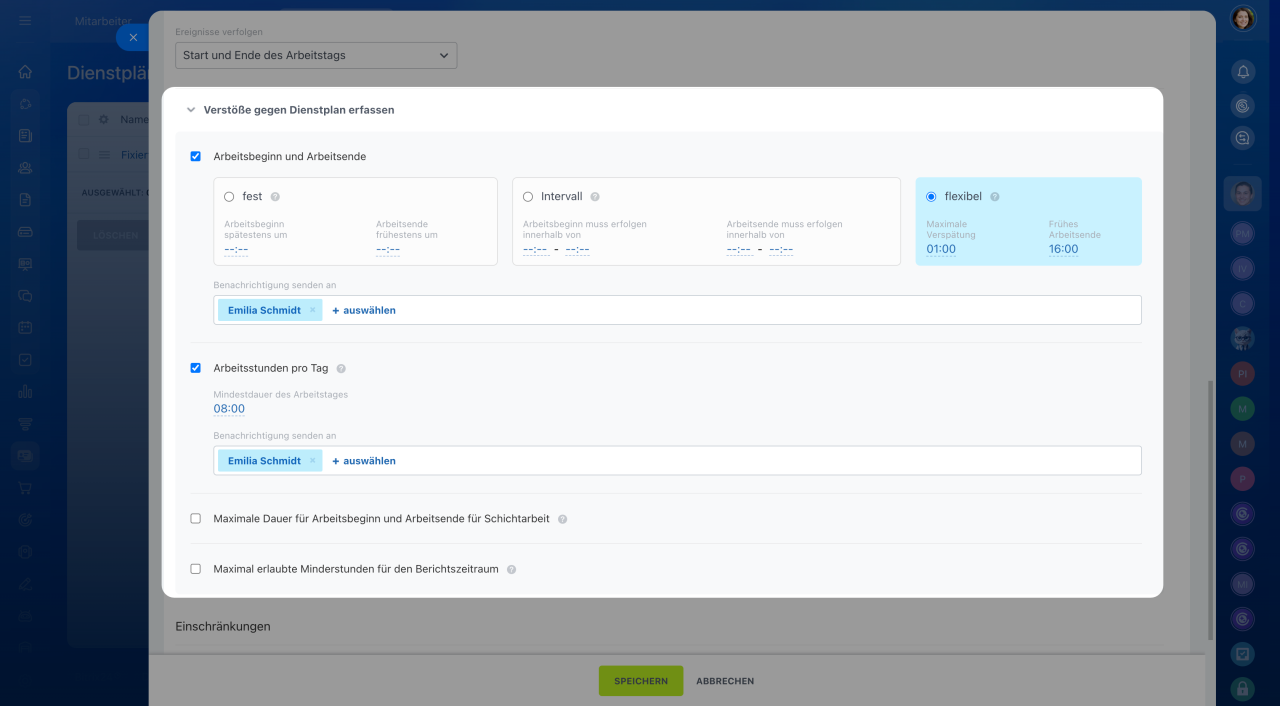Select the fest radio option
This screenshot has height=706, width=1280.
coord(230,197)
